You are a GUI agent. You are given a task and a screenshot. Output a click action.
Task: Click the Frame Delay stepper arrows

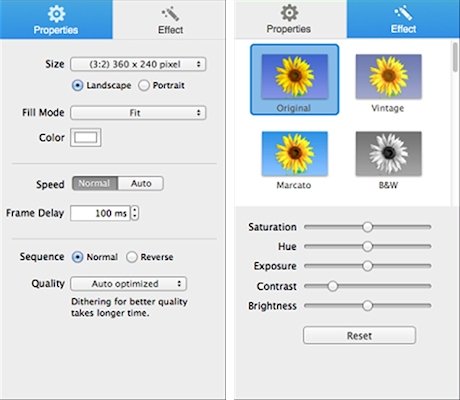[134, 213]
